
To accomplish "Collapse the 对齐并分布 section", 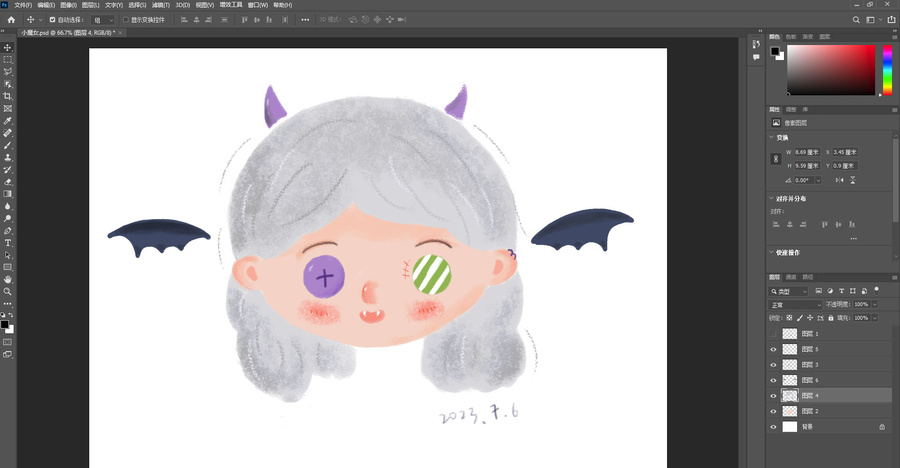I will (x=771, y=199).
